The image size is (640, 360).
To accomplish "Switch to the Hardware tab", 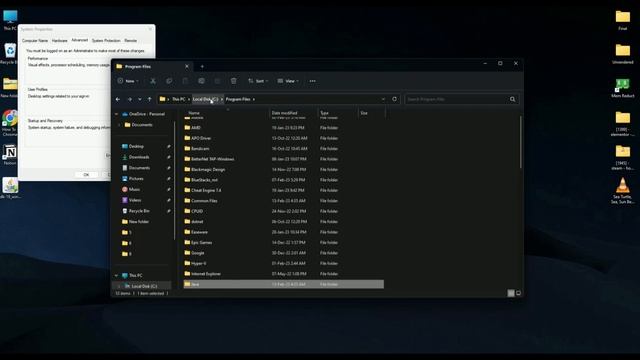I will pos(60,40).
